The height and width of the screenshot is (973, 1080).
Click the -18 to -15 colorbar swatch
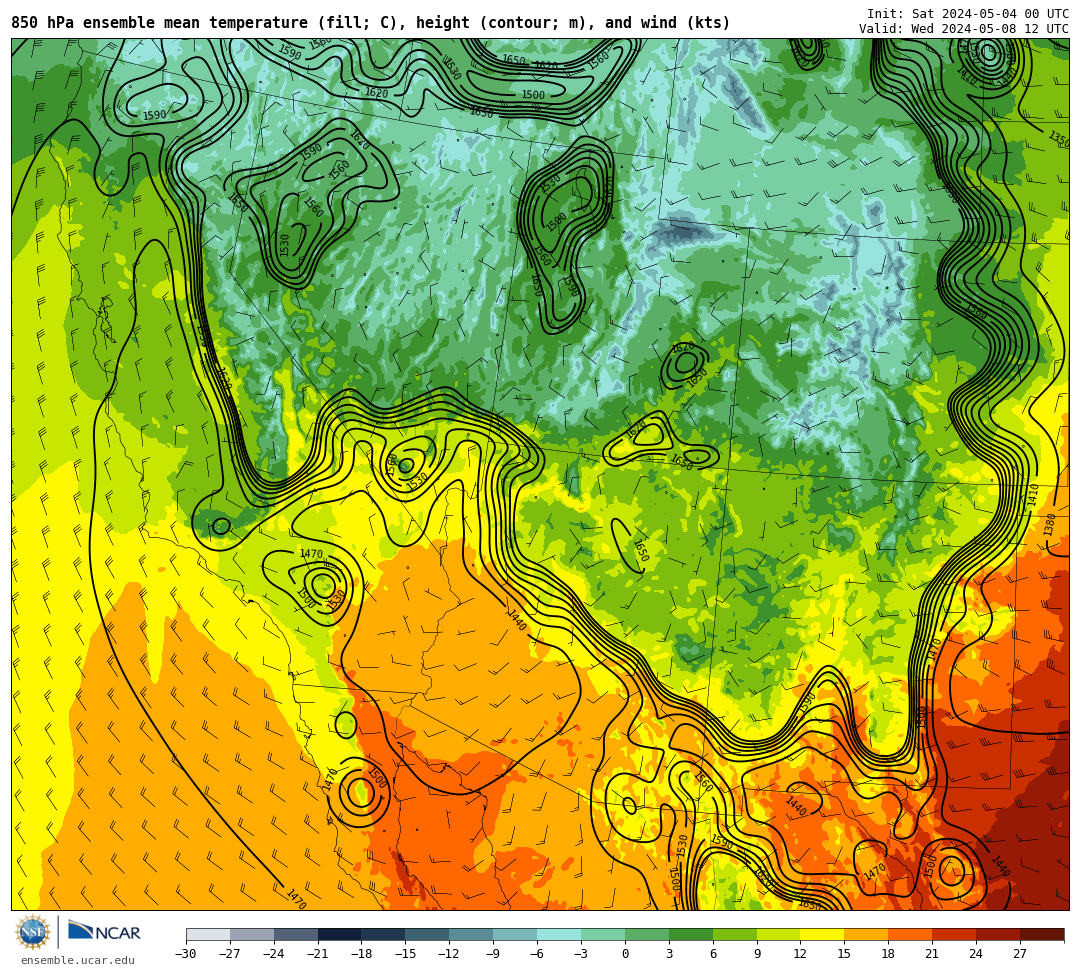(x=384, y=934)
